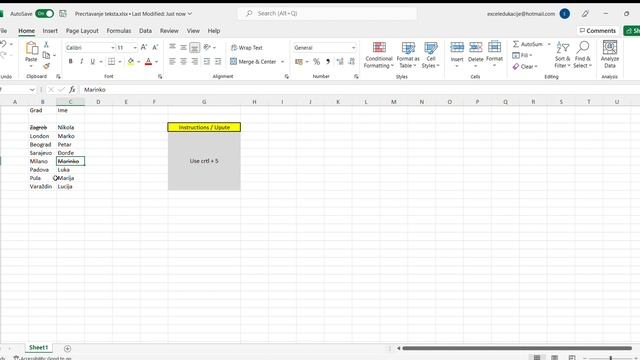
Task: Open the Data tab
Action: [x=145, y=31]
